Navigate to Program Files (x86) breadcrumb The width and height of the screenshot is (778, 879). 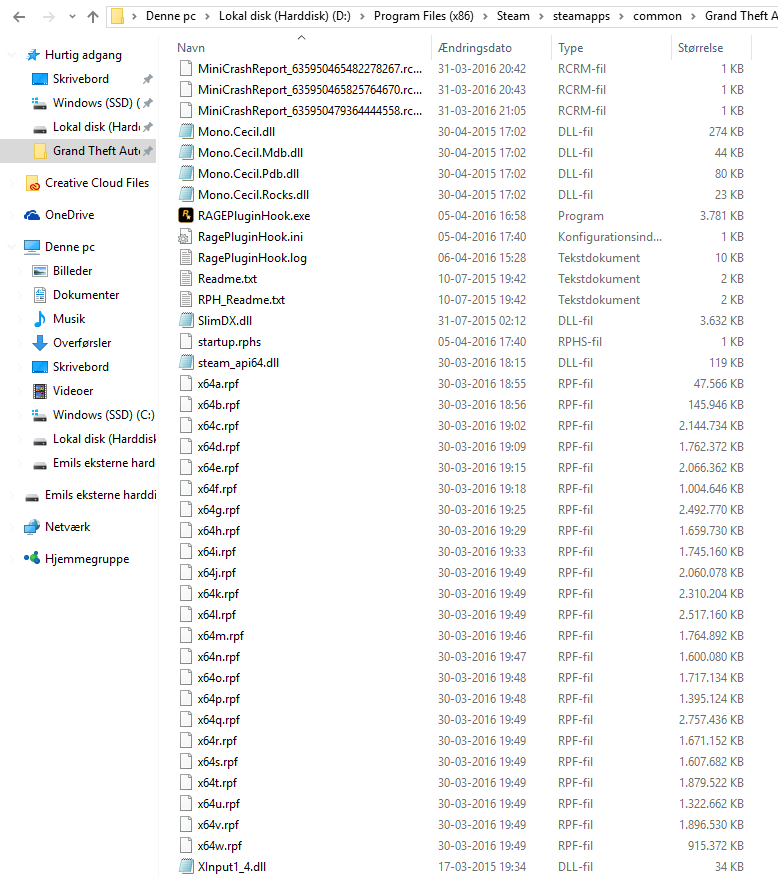(x=424, y=16)
